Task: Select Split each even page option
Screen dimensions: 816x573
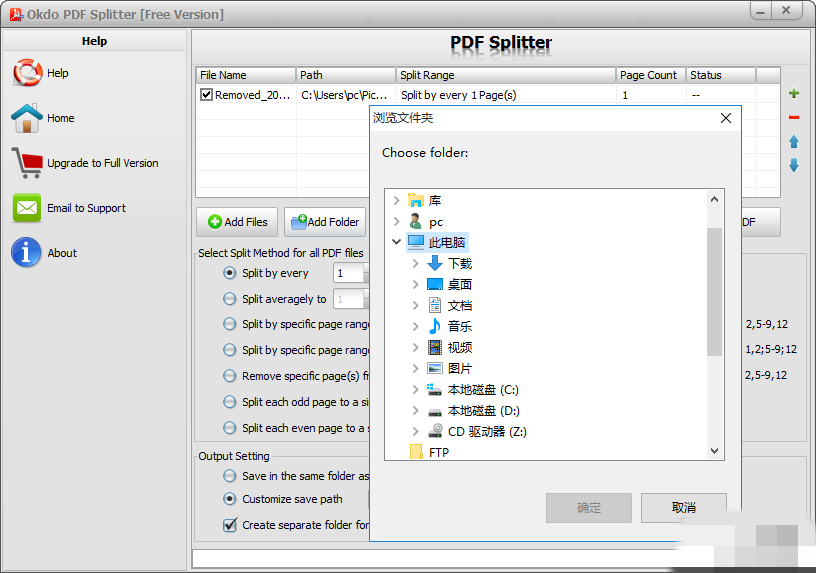Action: pos(230,428)
